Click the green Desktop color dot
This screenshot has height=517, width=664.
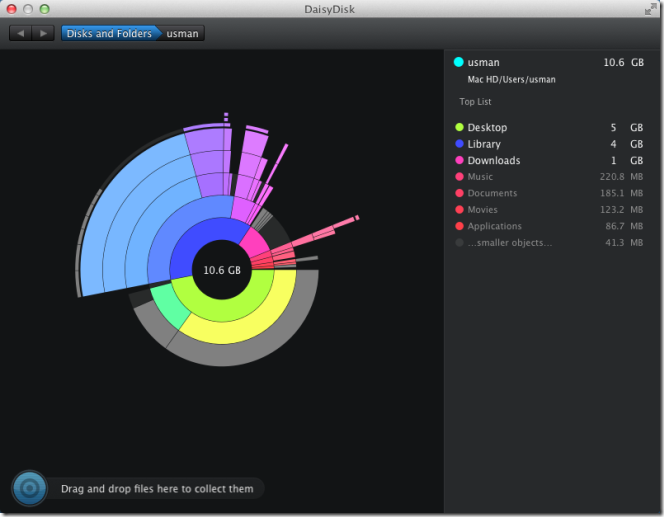tap(459, 127)
